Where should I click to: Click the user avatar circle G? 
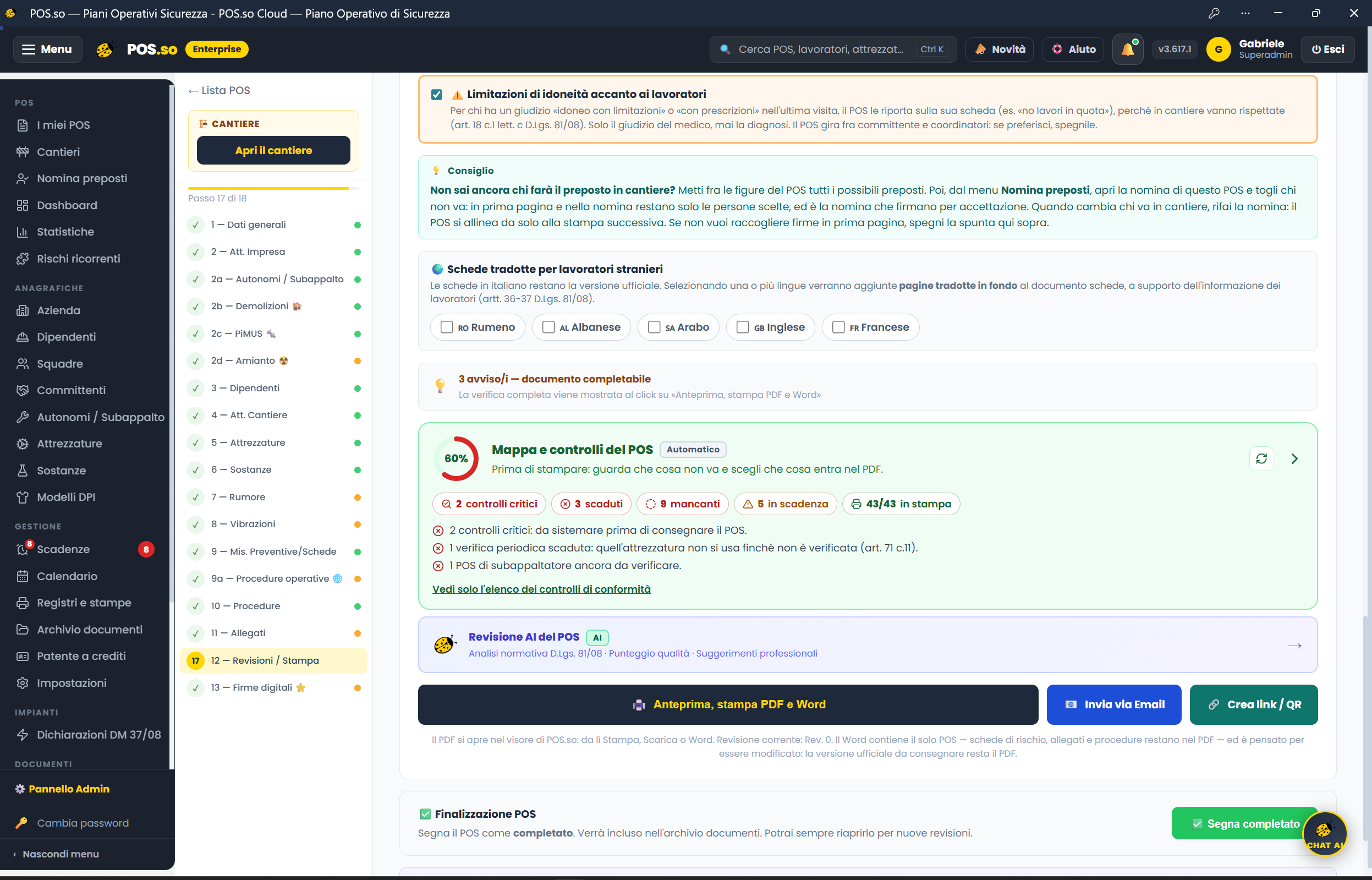(1219, 49)
